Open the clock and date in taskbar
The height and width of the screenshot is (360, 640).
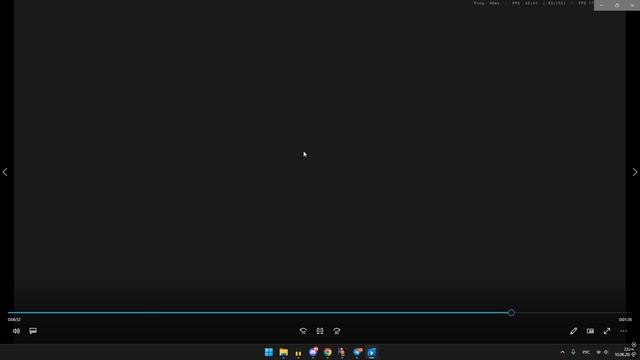tap(623, 352)
